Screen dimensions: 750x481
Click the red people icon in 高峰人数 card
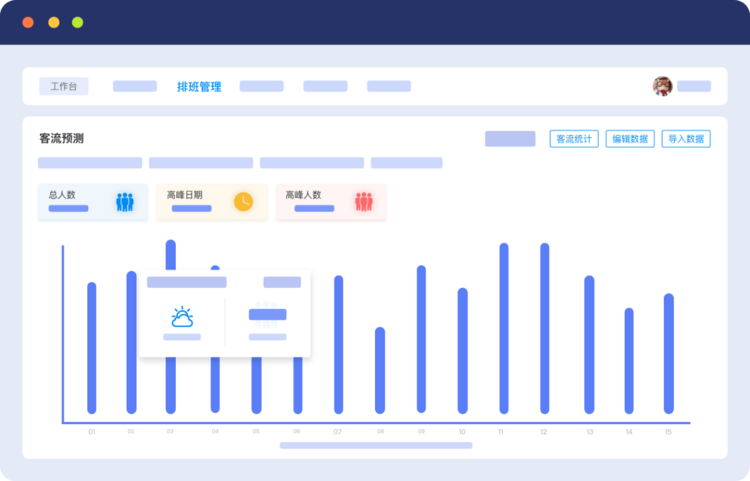click(363, 202)
